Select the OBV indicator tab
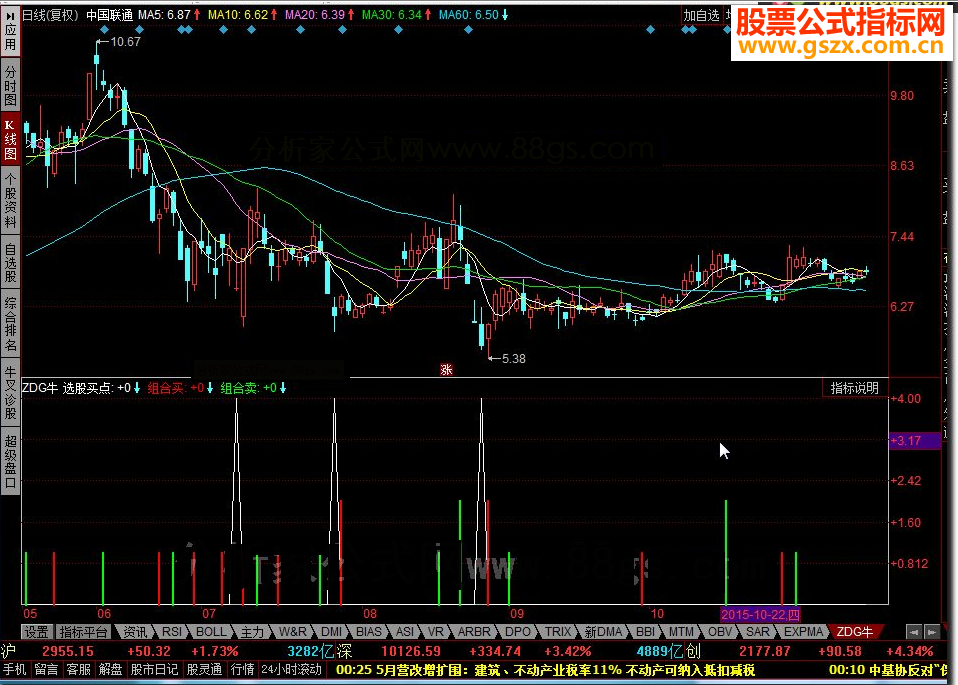Image resolution: width=958 pixels, height=685 pixels. (720, 632)
